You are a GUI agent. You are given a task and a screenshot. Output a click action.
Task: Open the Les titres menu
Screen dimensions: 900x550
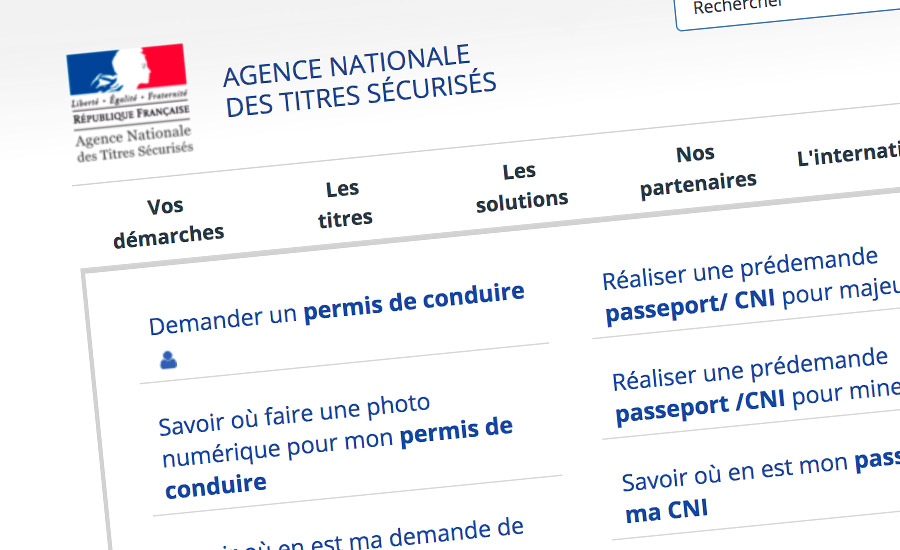[344, 204]
